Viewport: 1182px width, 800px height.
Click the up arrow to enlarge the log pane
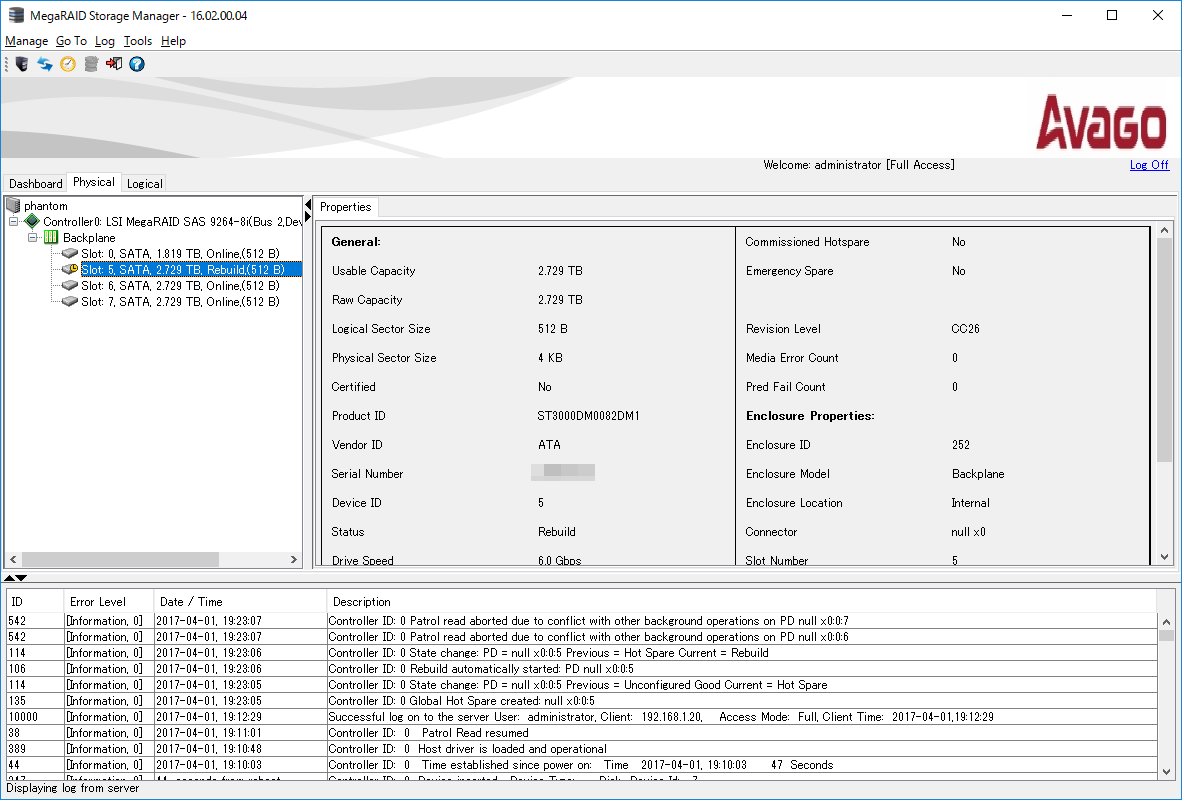pos(9,578)
